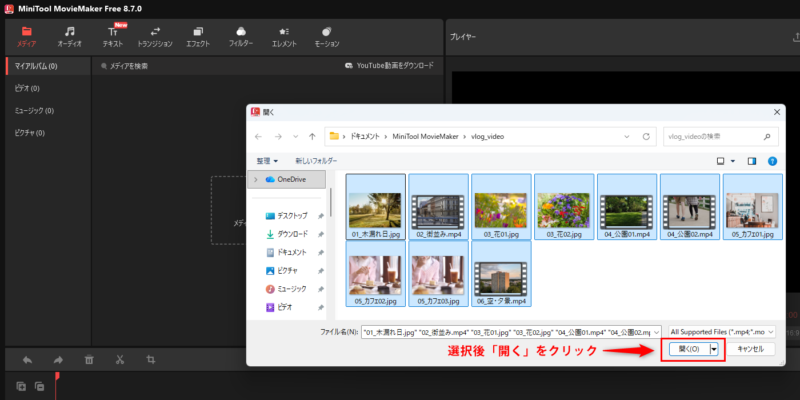The height and width of the screenshot is (400, 800).
Task: Click キャンセル to cancel the dialog
Action: 751,349
